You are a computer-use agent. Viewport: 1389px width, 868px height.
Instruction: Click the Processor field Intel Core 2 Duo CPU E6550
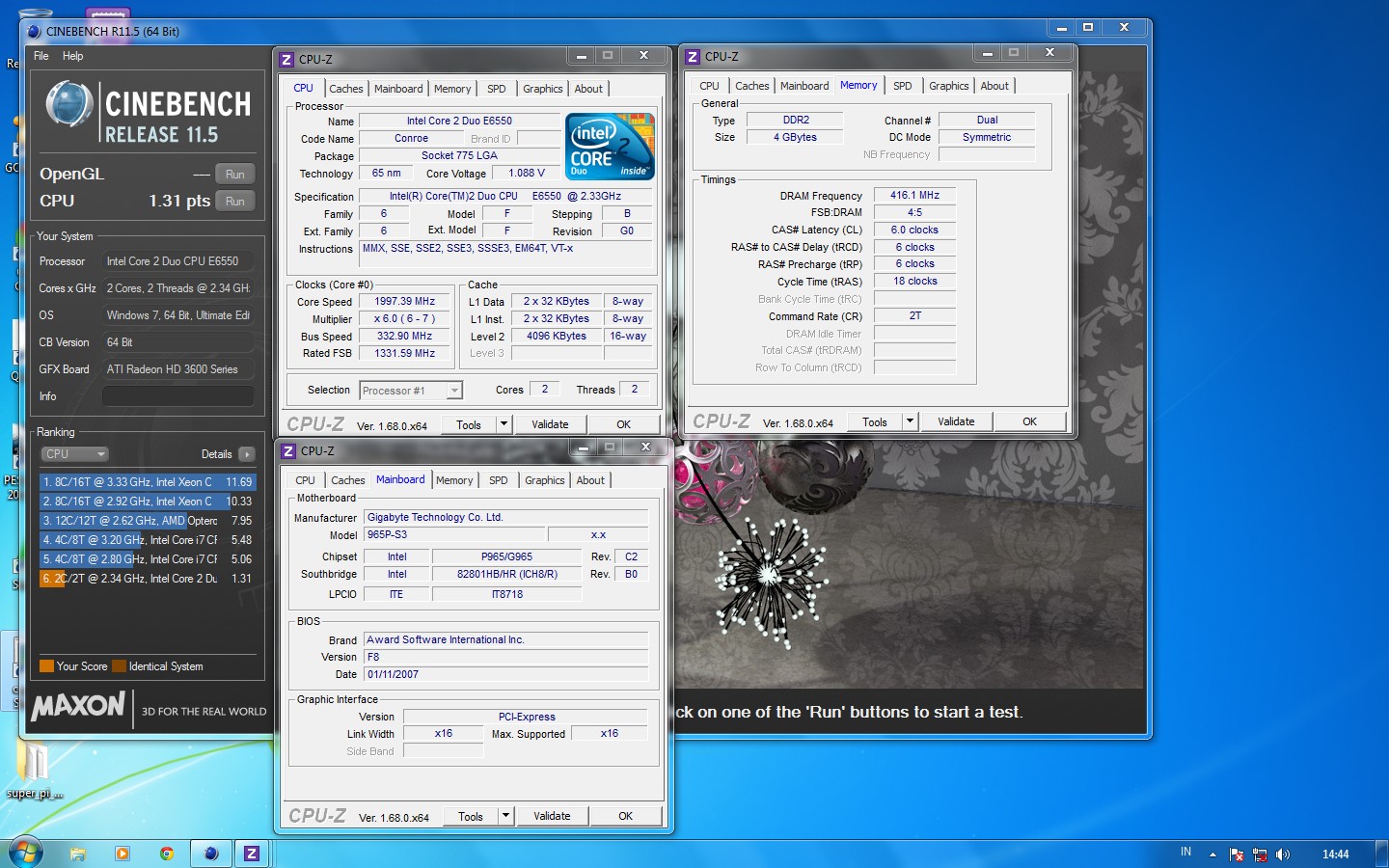[x=178, y=261]
